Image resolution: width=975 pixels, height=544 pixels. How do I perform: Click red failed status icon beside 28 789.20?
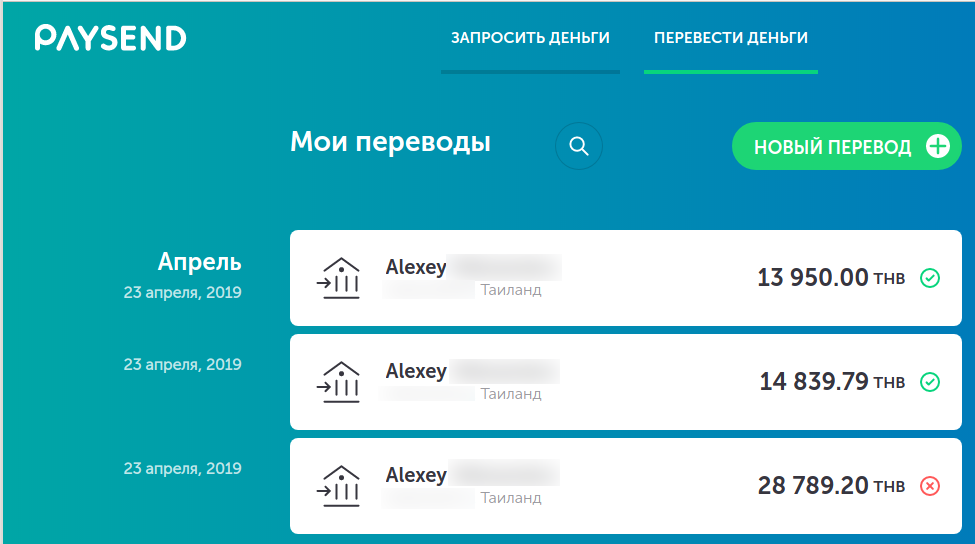coord(929,486)
